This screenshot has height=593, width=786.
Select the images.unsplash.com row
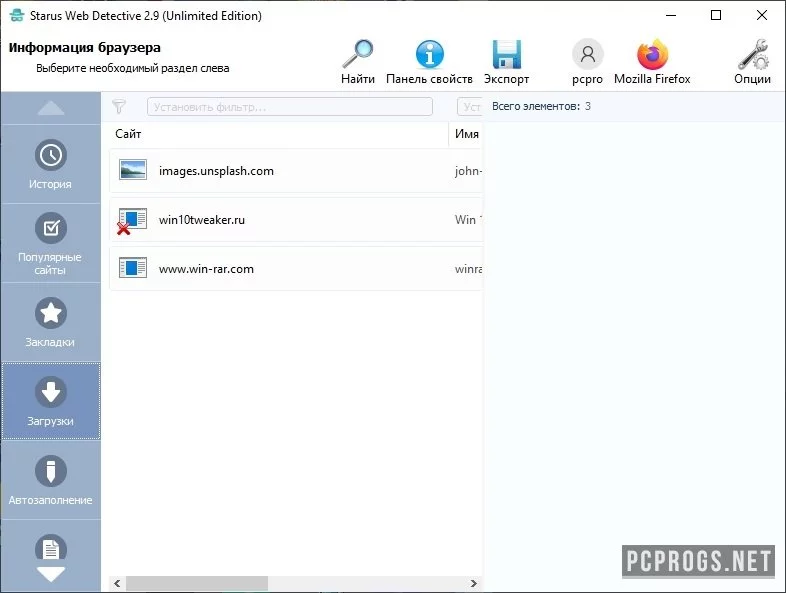click(x=296, y=171)
